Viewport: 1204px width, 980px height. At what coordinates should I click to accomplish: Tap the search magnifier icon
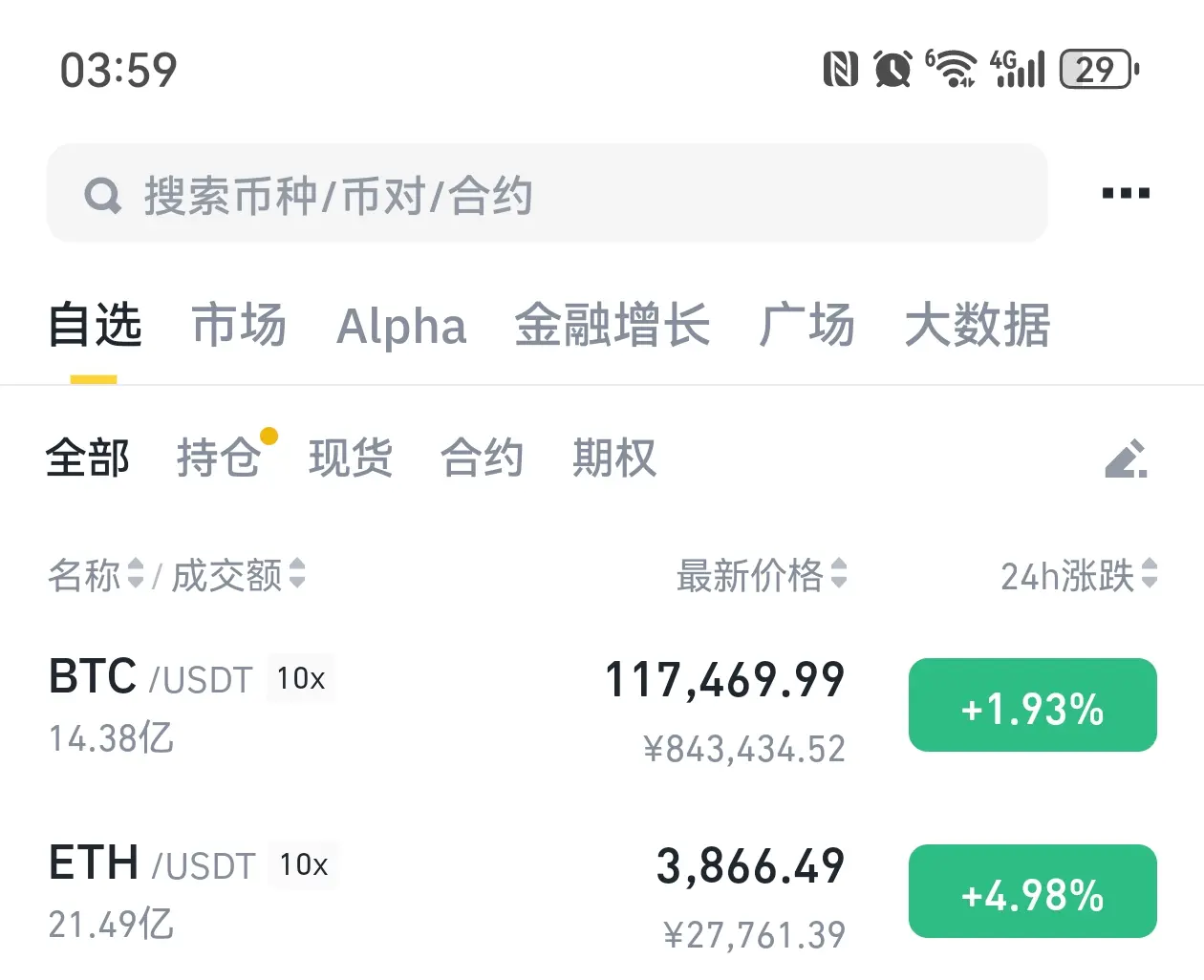pos(102,196)
